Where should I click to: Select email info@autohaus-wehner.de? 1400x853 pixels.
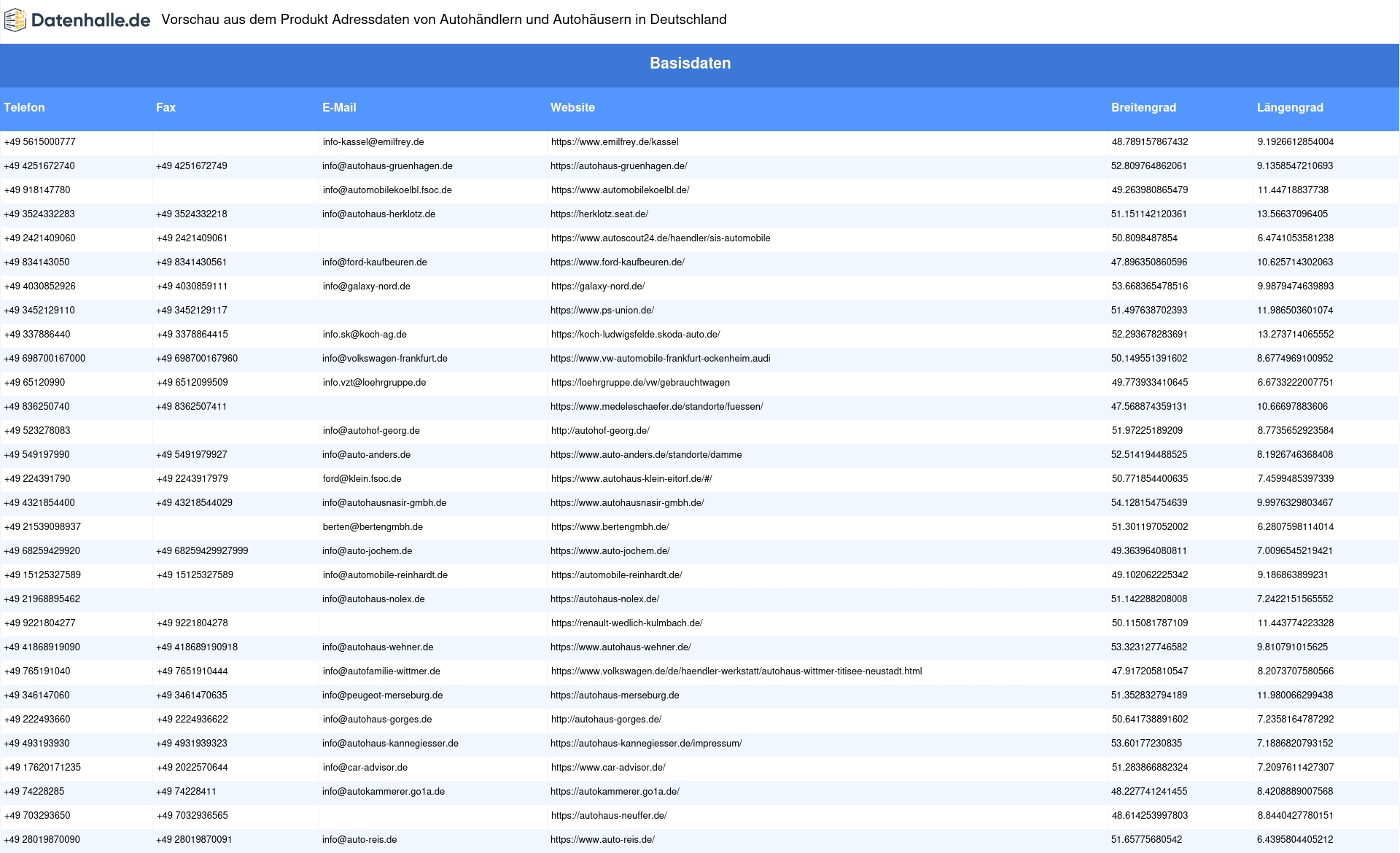point(378,647)
